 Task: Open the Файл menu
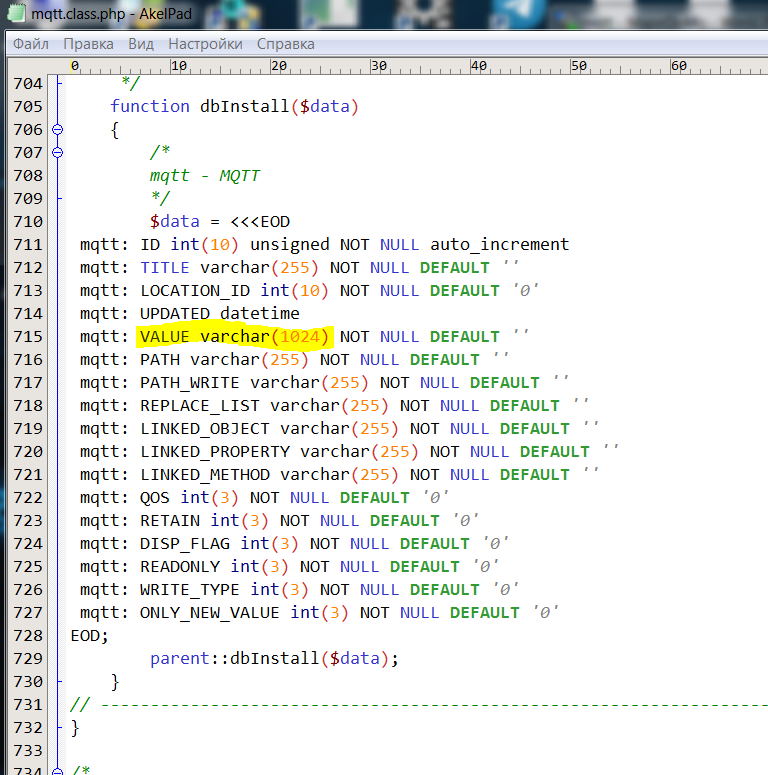pos(31,44)
